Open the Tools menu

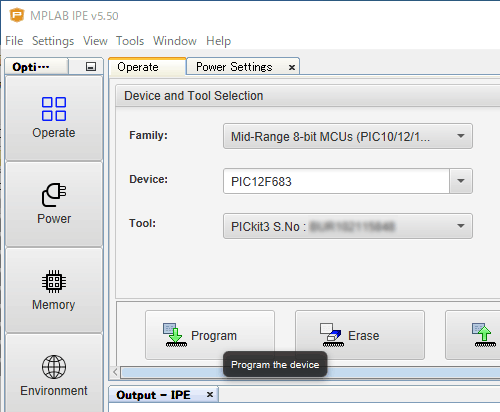[x=130, y=41]
